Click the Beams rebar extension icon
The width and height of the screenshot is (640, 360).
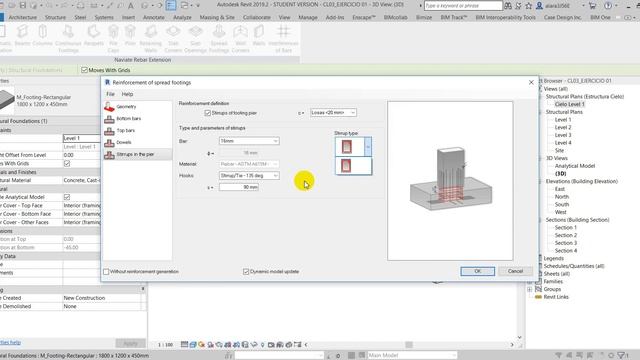[x=22, y=36]
